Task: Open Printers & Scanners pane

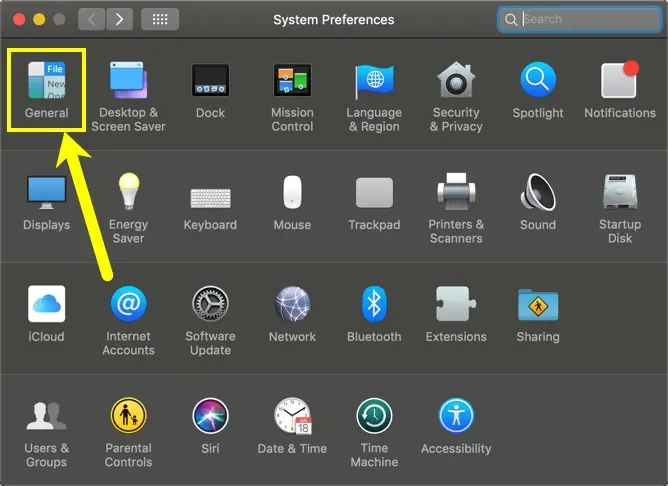Action: click(x=456, y=208)
